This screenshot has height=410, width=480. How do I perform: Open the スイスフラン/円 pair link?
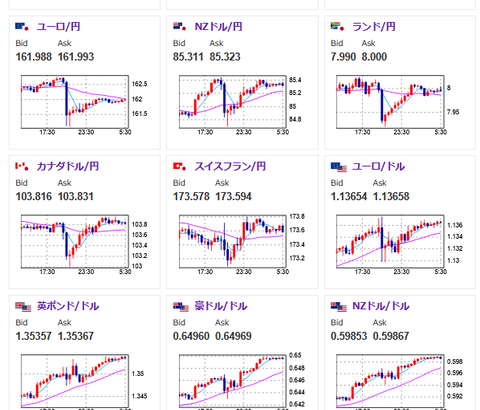(x=230, y=166)
